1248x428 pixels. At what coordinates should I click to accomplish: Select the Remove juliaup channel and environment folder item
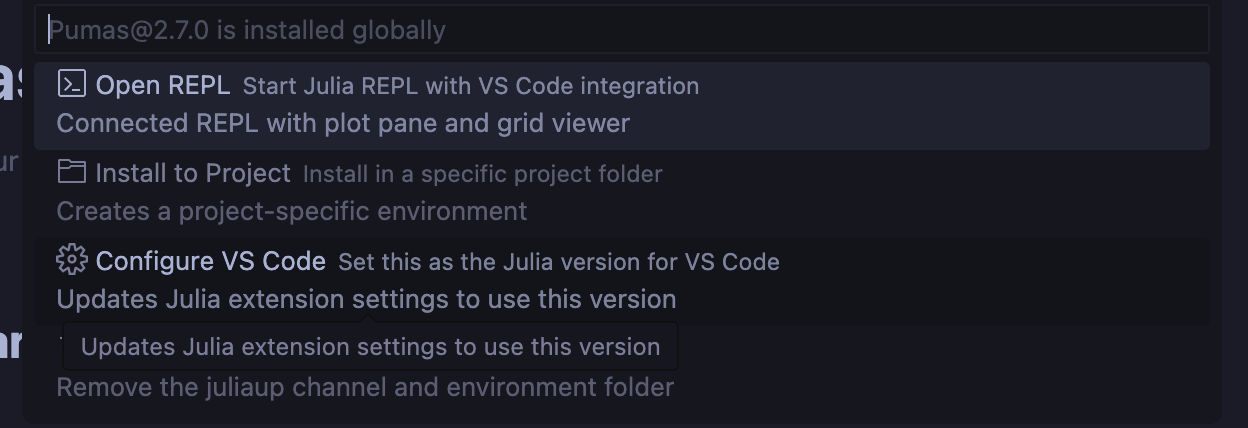point(365,387)
